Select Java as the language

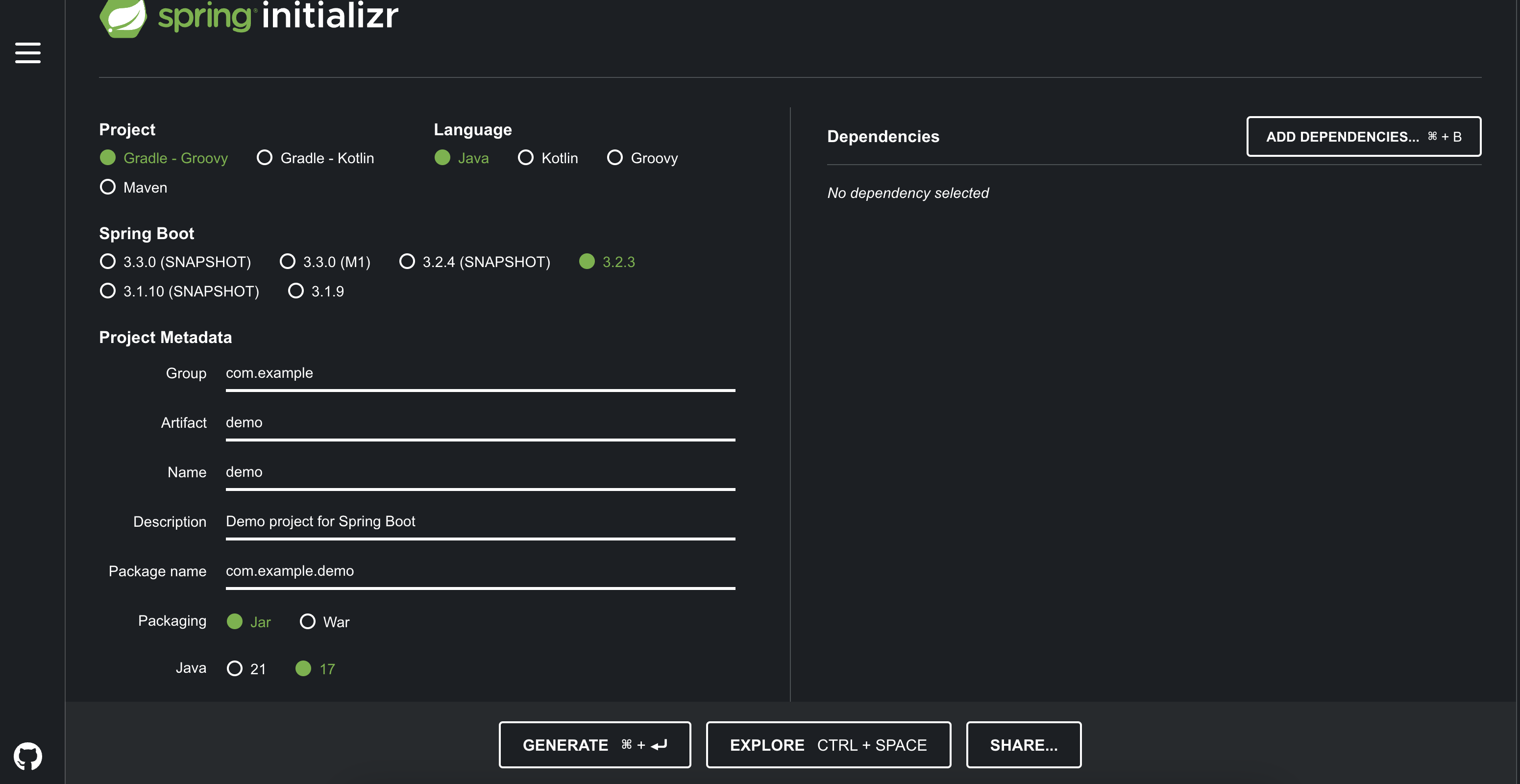click(462, 158)
